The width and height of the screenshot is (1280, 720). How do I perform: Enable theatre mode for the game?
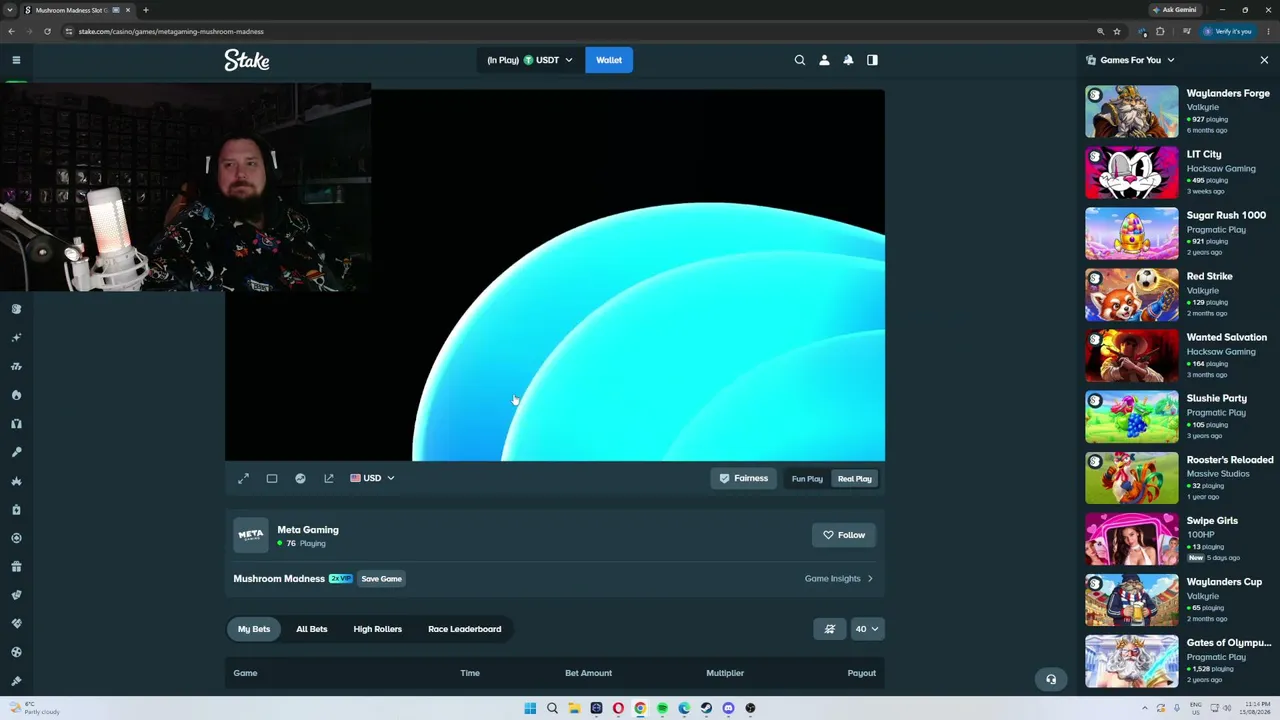(272, 479)
